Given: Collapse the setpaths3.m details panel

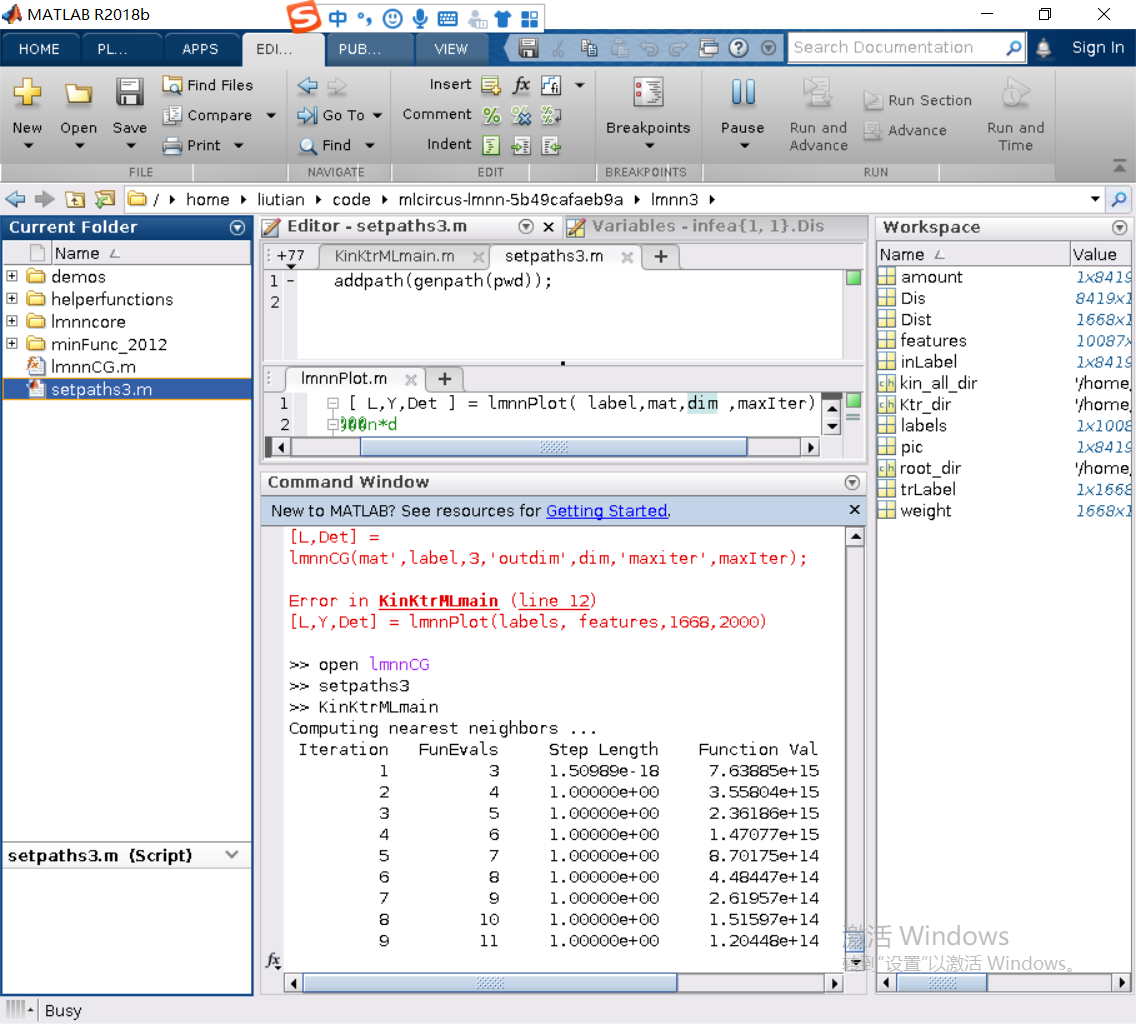Looking at the screenshot, I should [232, 855].
